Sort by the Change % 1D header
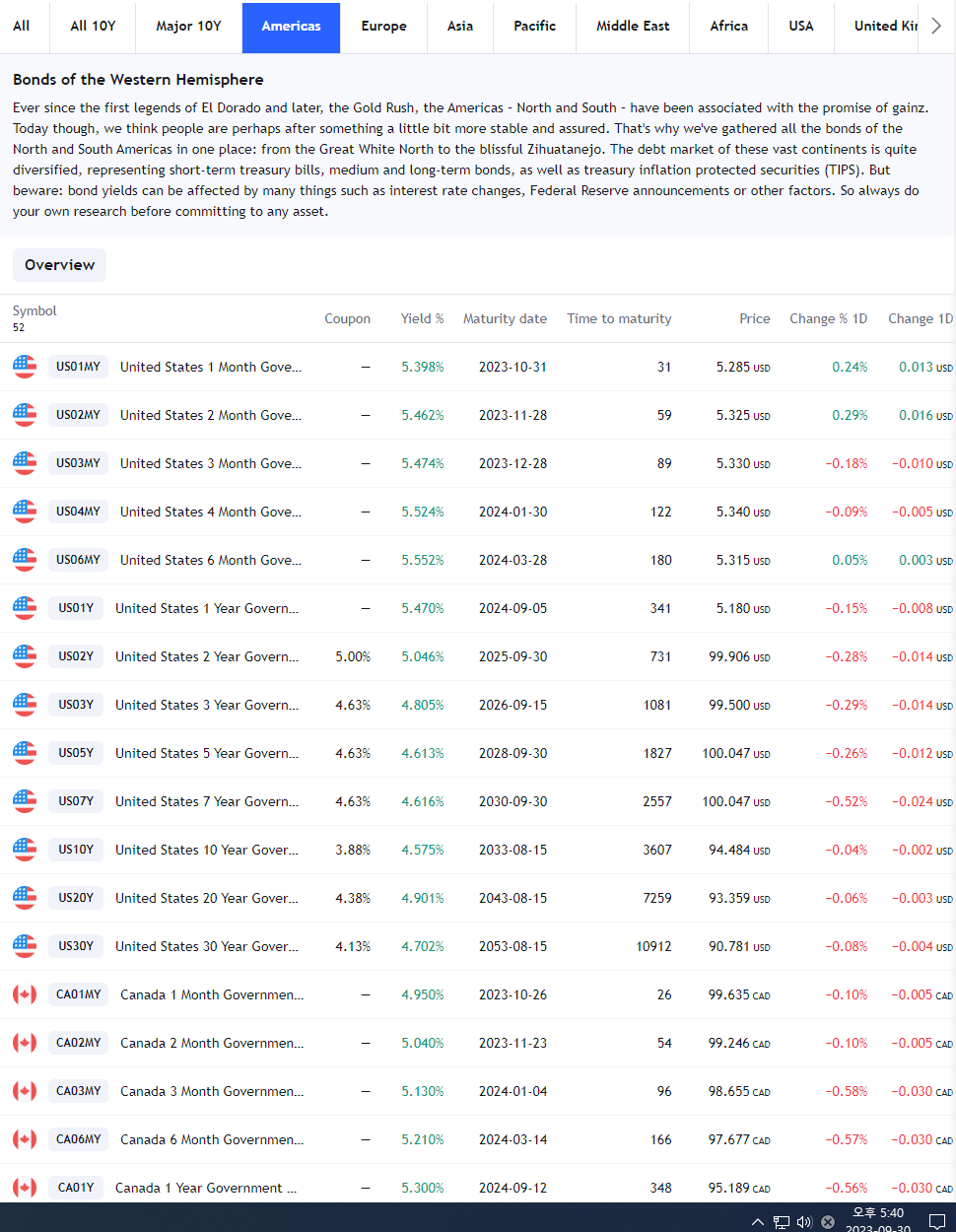This screenshot has width=956, height=1232. click(x=828, y=318)
